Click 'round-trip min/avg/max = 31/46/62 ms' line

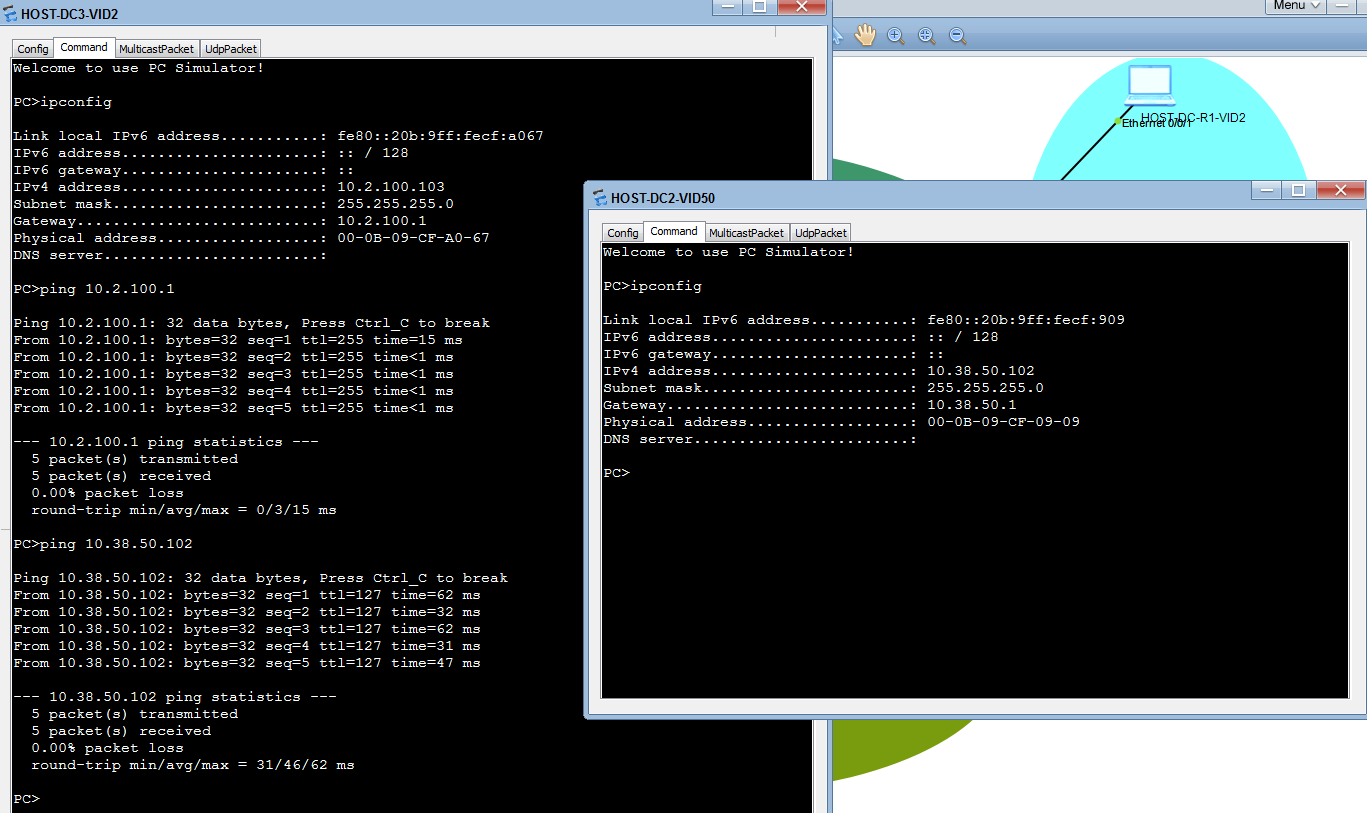pos(193,765)
